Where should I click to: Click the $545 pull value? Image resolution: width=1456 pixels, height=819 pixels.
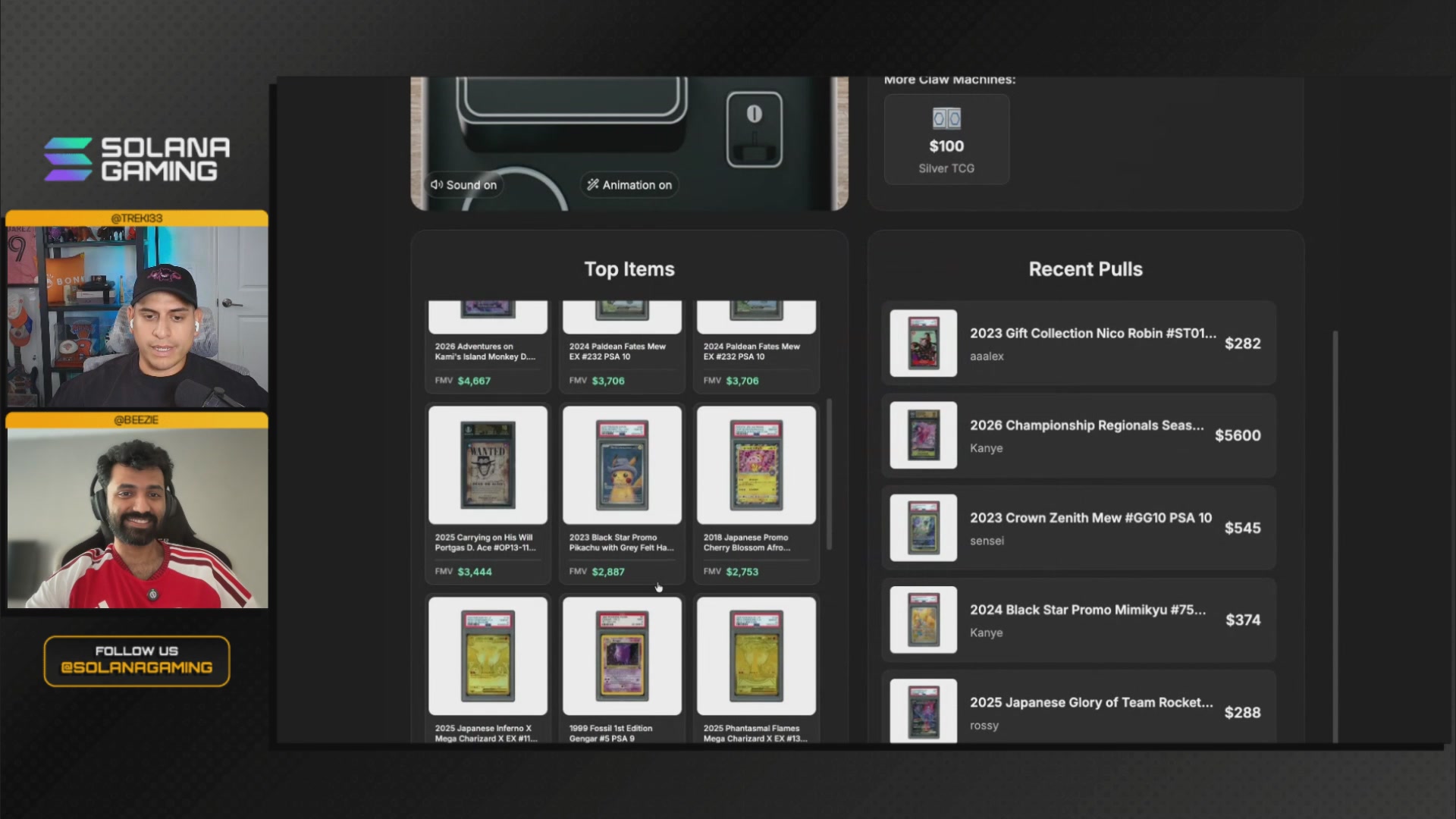(1243, 528)
